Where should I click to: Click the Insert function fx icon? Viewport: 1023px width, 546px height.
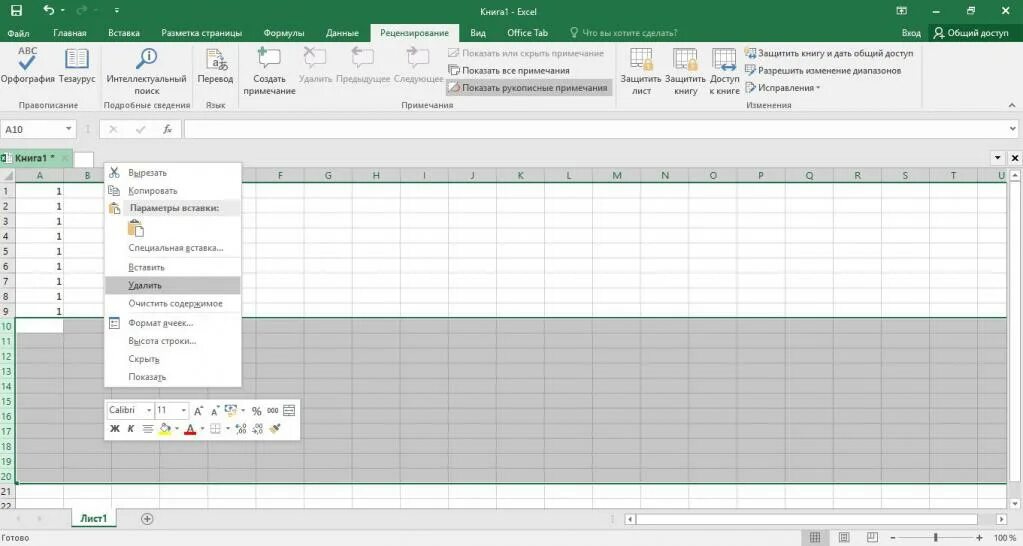point(168,129)
